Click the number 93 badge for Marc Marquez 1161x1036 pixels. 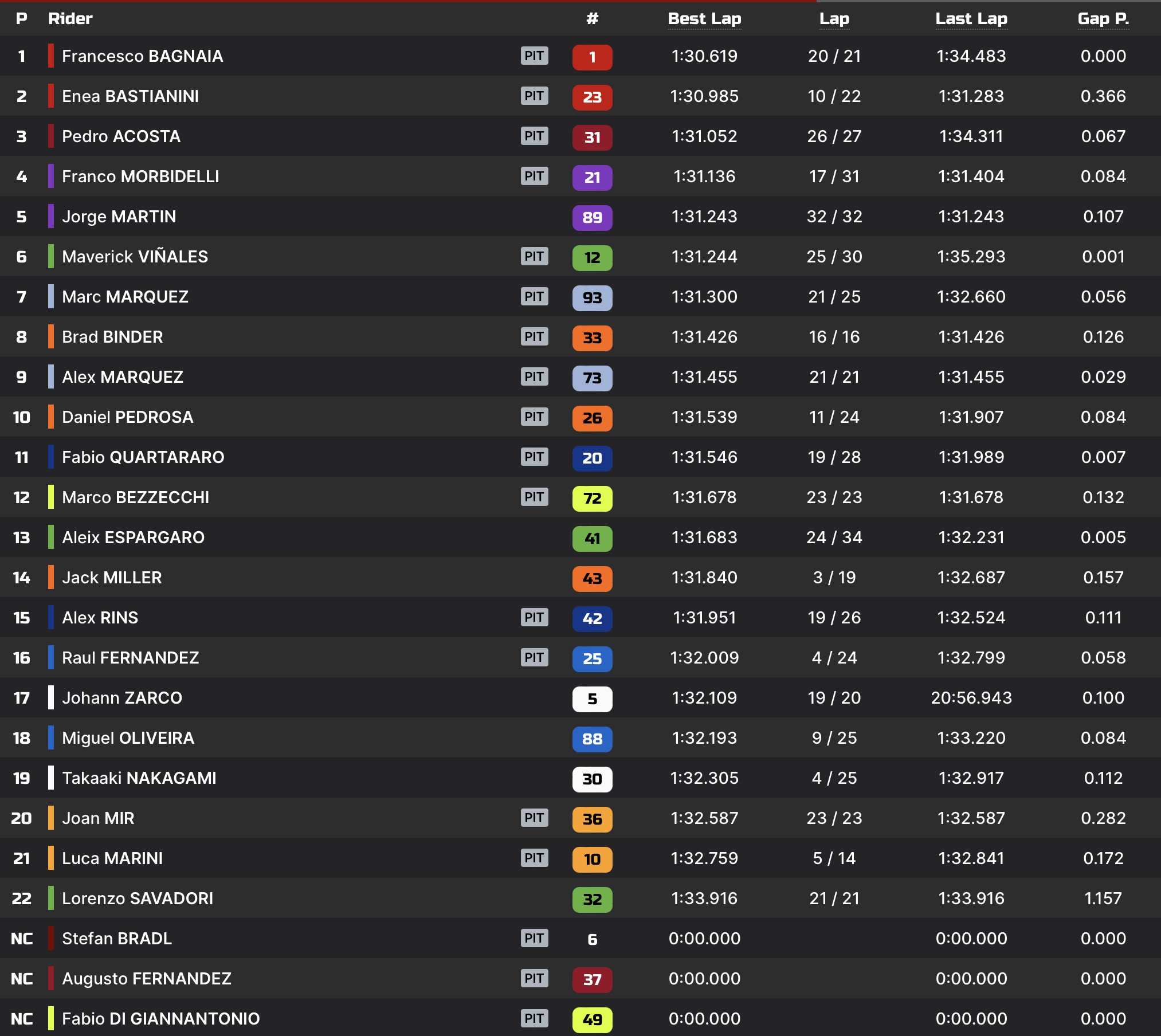tap(592, 297)
